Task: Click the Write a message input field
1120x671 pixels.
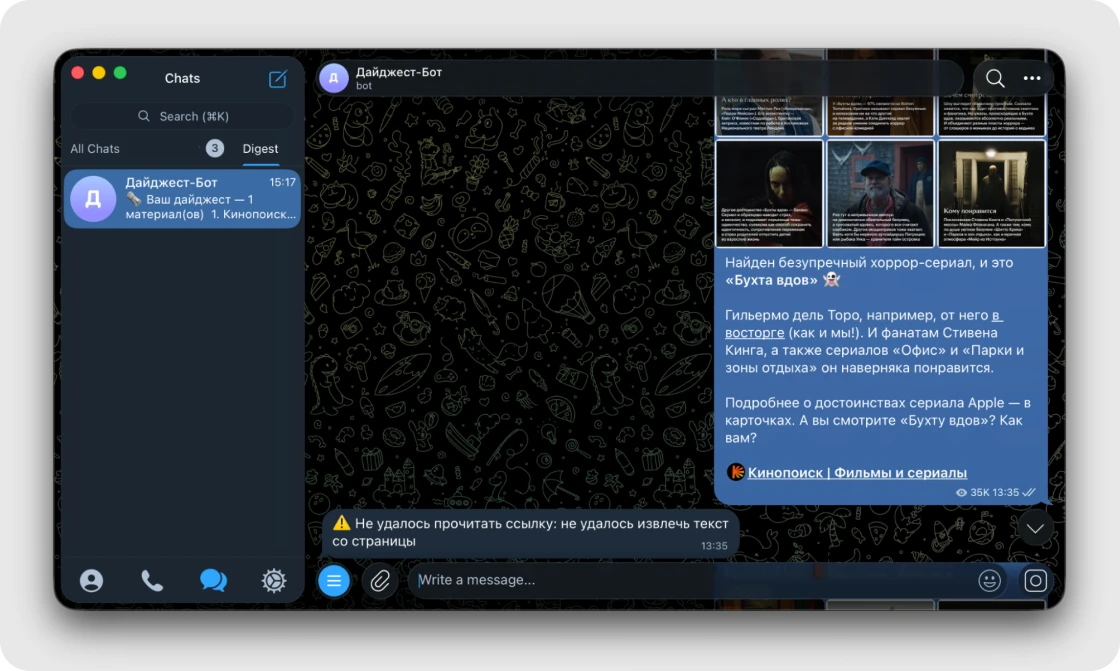Action: click(x=693, y=580)
